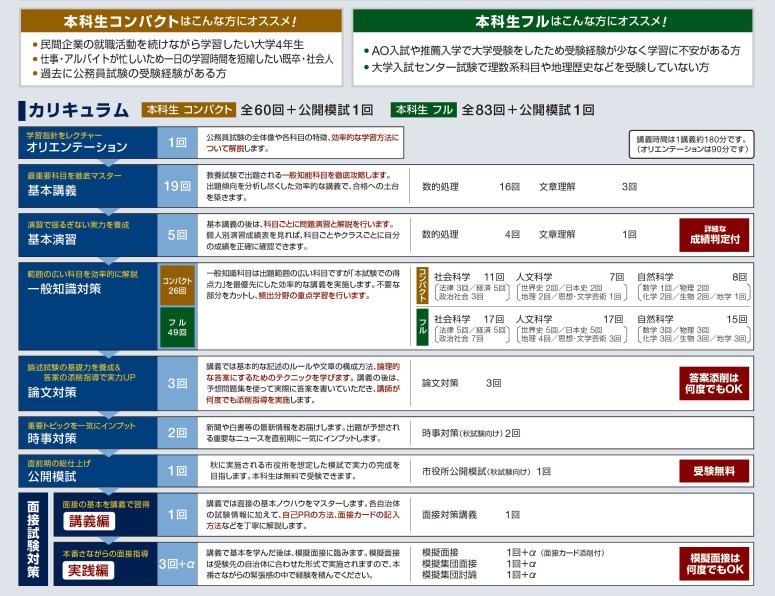Click the red 模擬面接は何度でもOK badge

point(716,563)
